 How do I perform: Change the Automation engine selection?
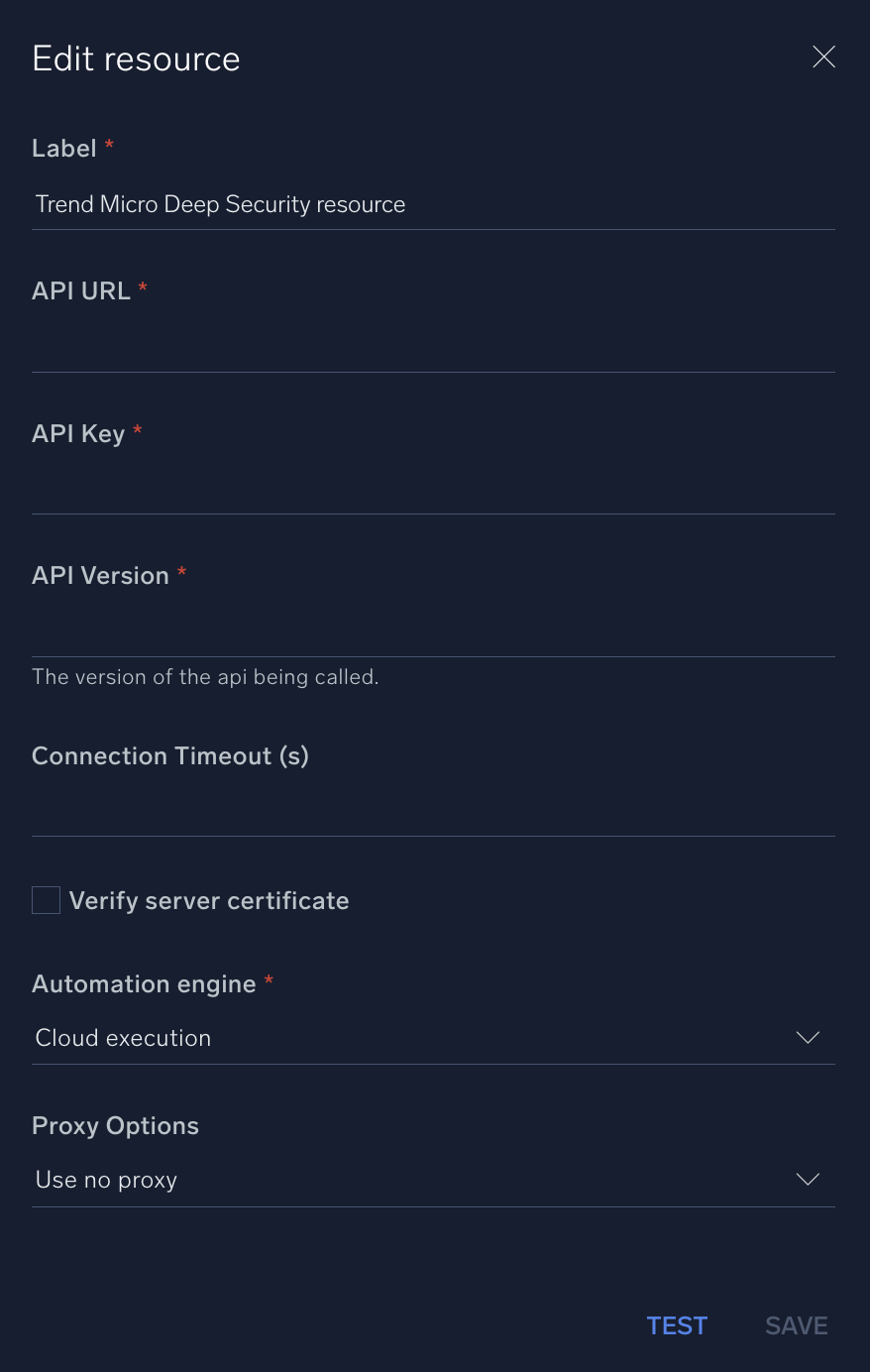point(433,1037)
